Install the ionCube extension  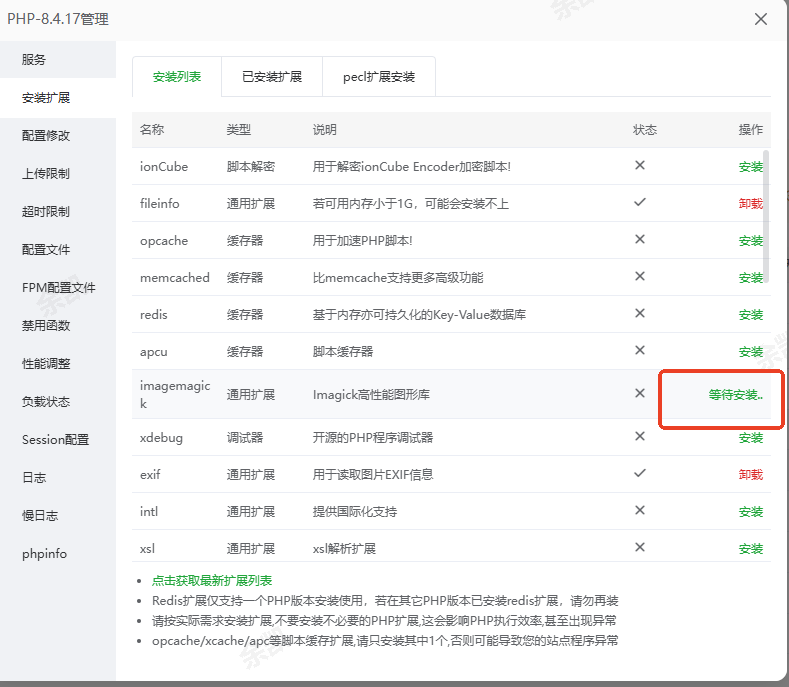click(750, 167)
